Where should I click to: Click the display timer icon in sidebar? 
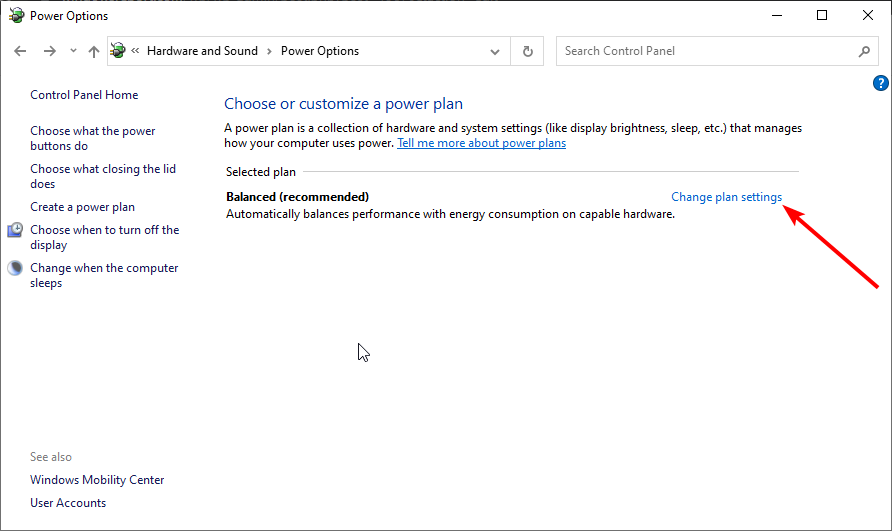pos(15,230)
